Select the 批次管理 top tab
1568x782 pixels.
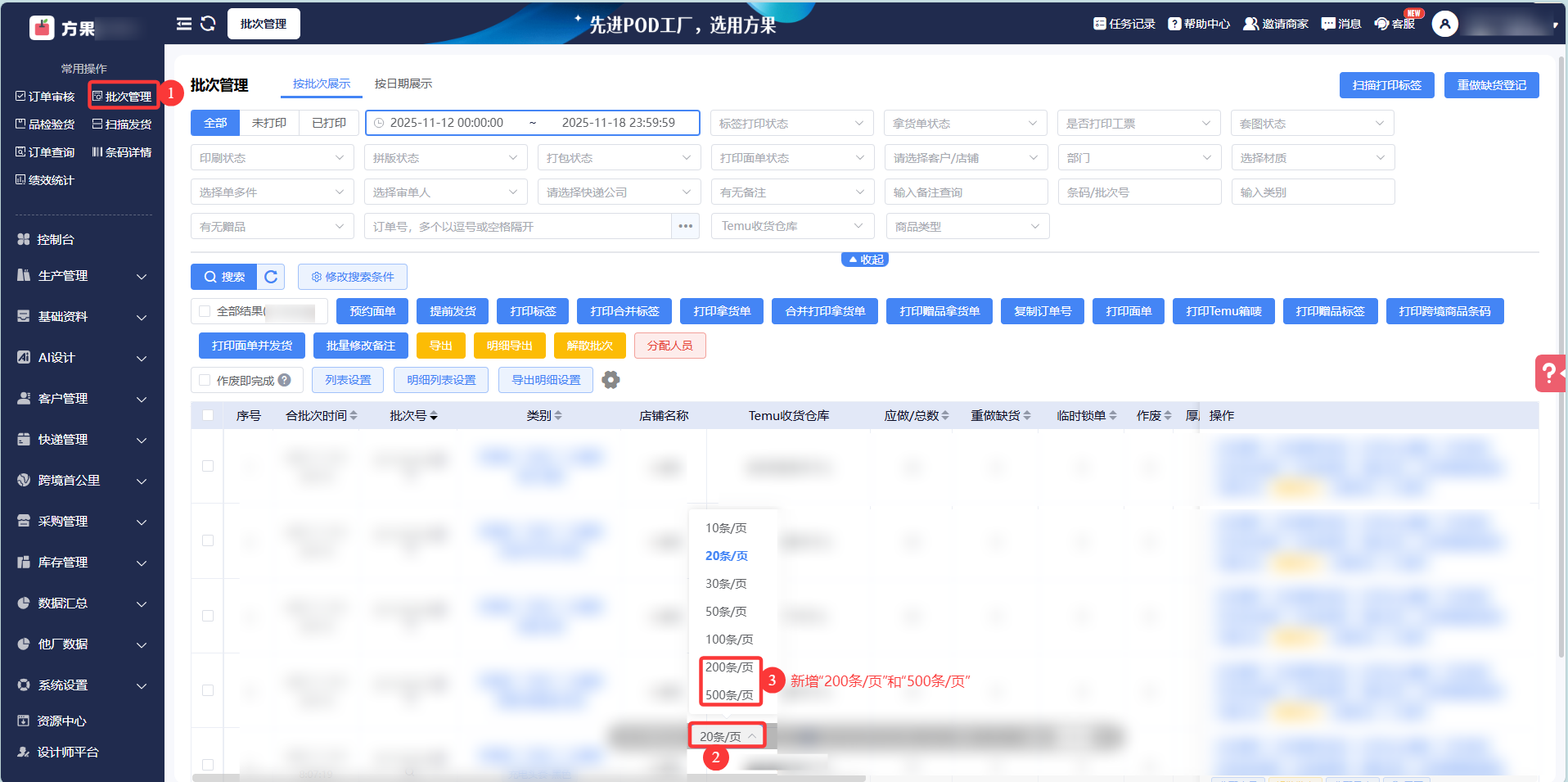[x=264, y=24]
